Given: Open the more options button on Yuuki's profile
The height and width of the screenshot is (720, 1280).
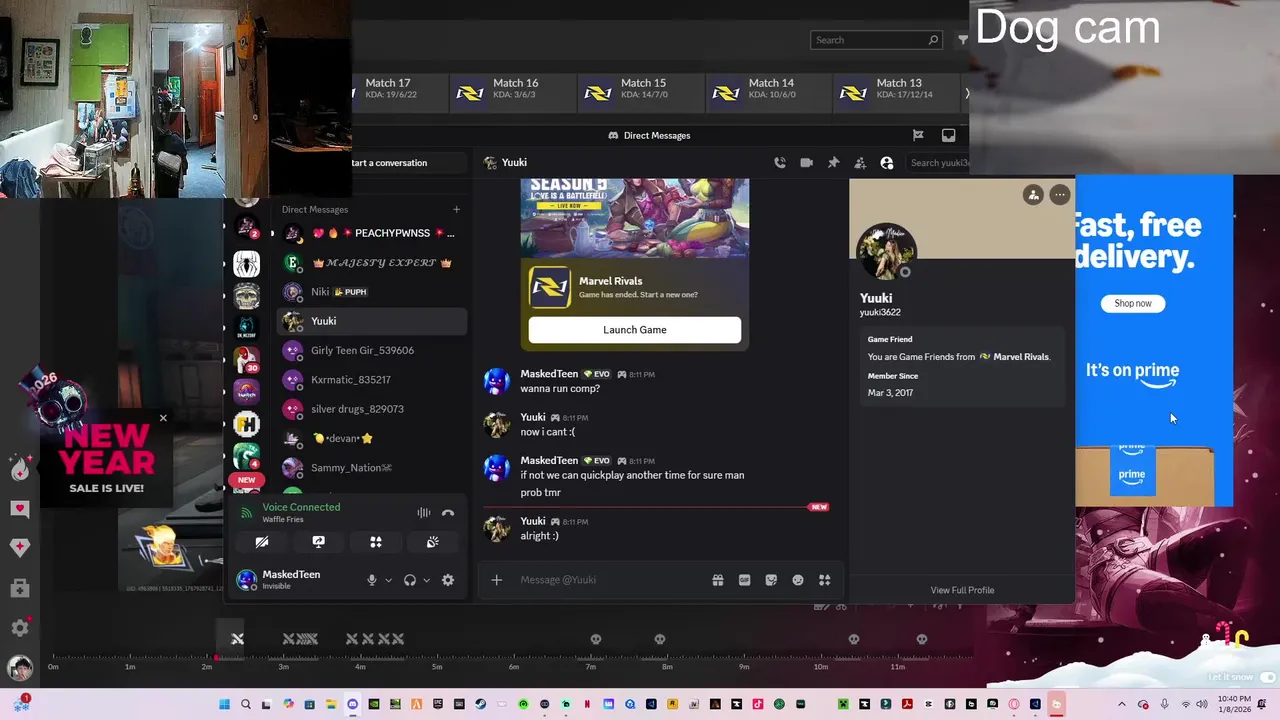Looking at the screenshot, I should [x=1060, y=195].
